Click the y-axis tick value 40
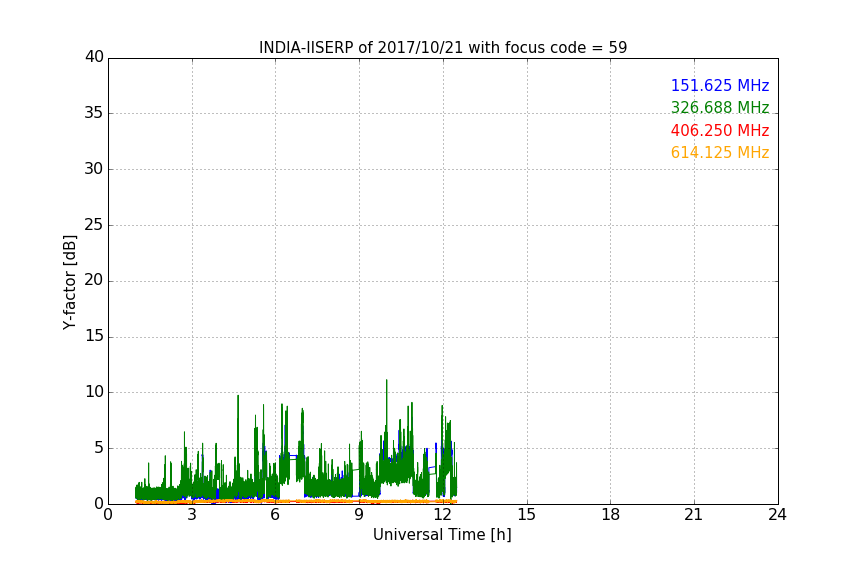Viewport: 864px width, 576px height. pyautogui.click(x=94, y=57)
